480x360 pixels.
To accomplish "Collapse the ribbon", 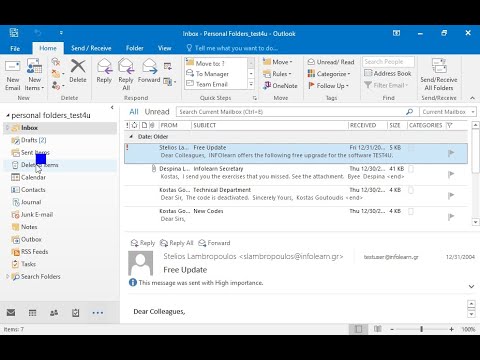I will (x=472, y=98).
